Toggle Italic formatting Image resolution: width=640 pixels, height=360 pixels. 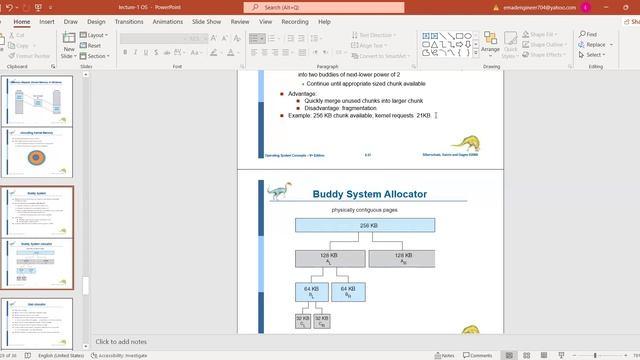135,52
